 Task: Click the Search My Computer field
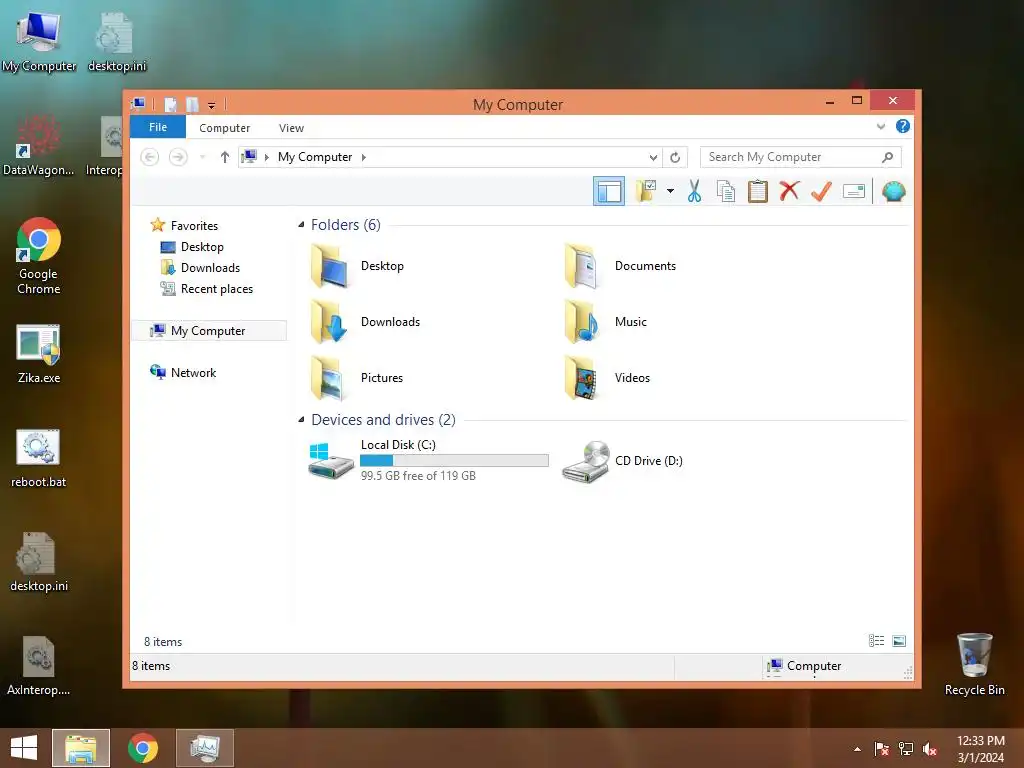click(801, 157)
